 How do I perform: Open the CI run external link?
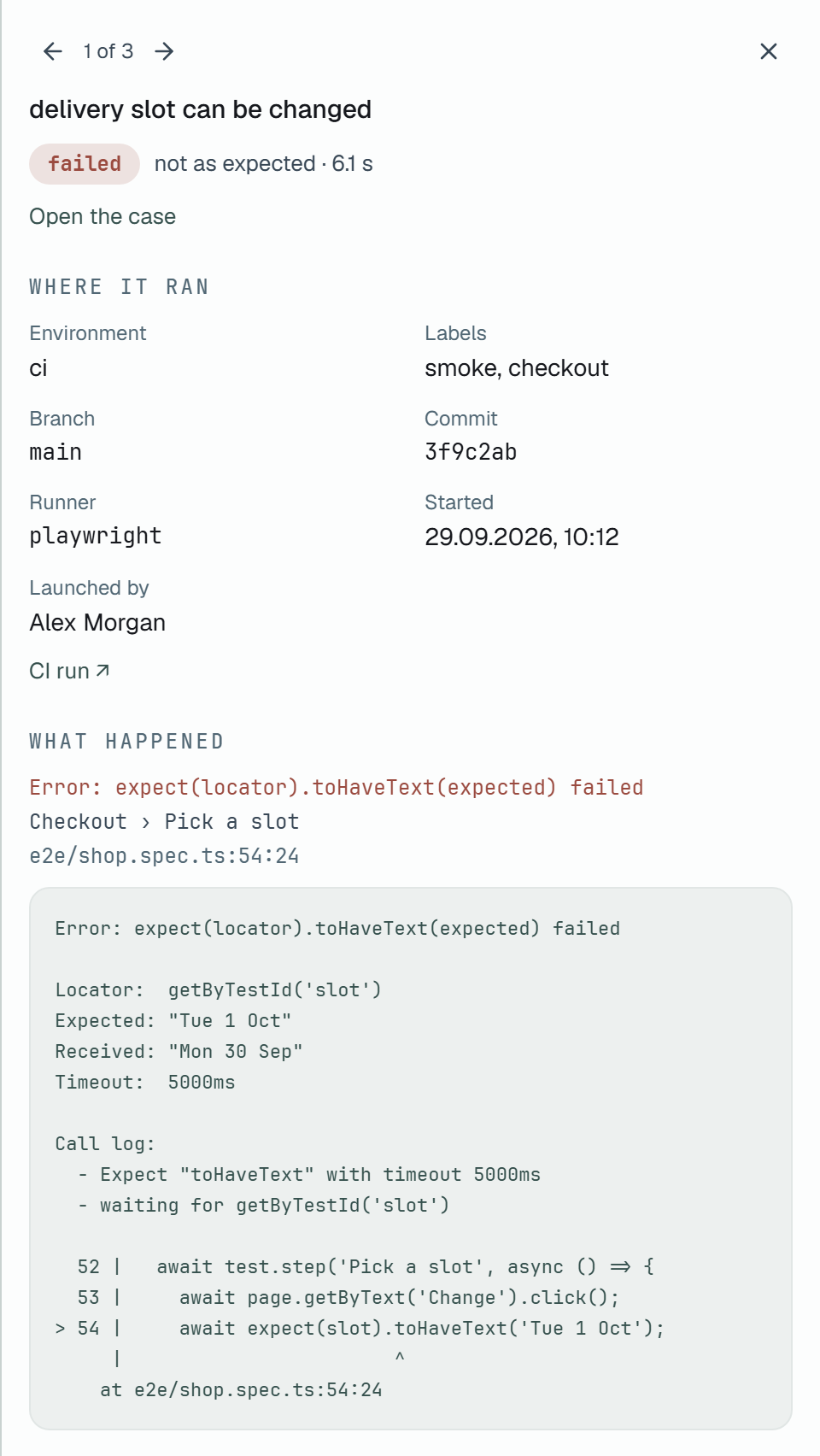point(70,672)
